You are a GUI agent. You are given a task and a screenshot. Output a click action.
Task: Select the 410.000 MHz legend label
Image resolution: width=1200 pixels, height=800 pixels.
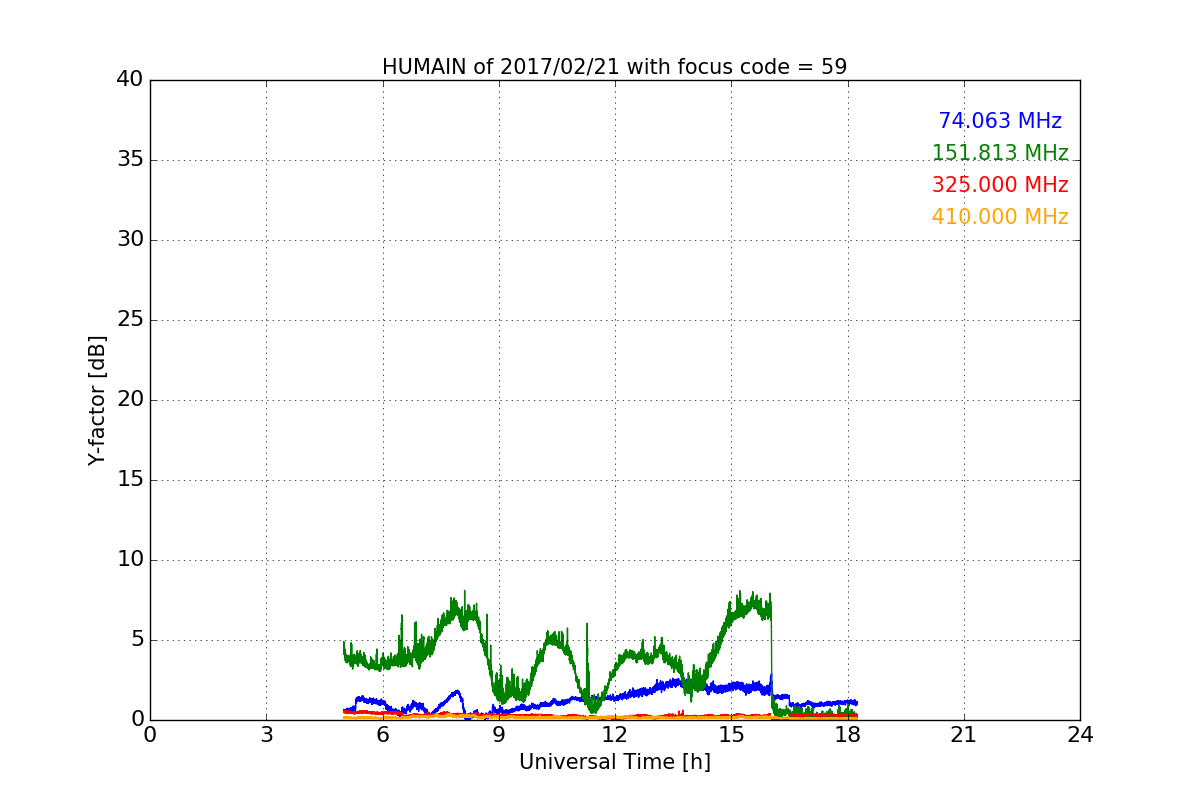[x=1000, y=217]
